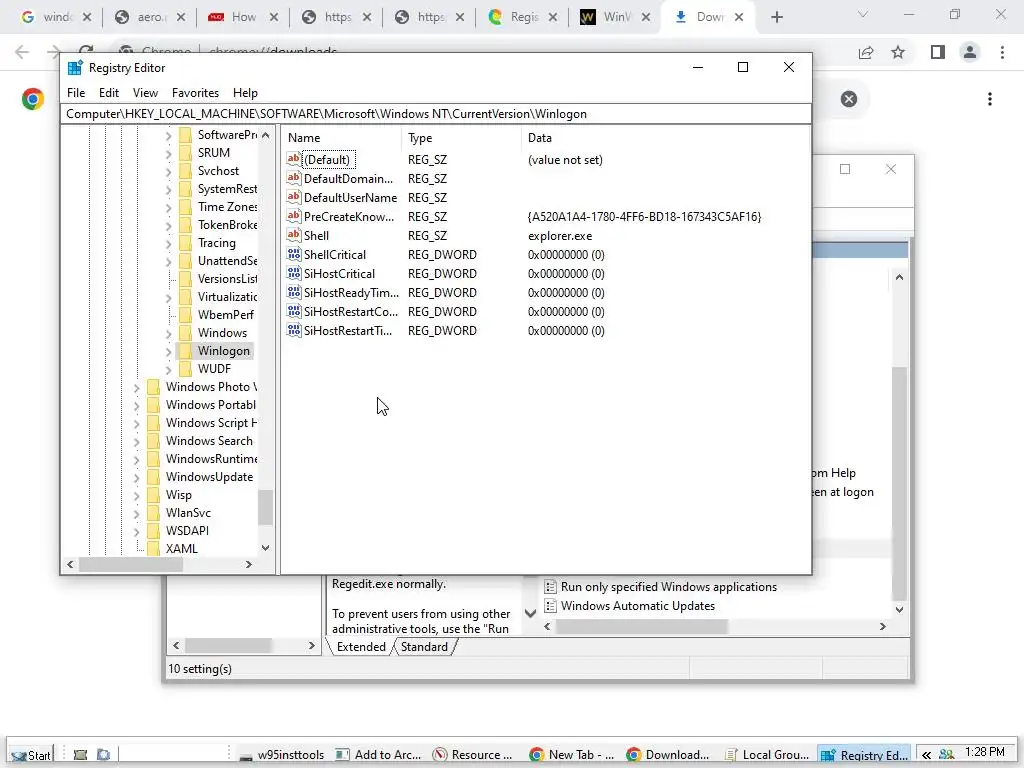Expand the WSDAPI key

tap(136, 532)
